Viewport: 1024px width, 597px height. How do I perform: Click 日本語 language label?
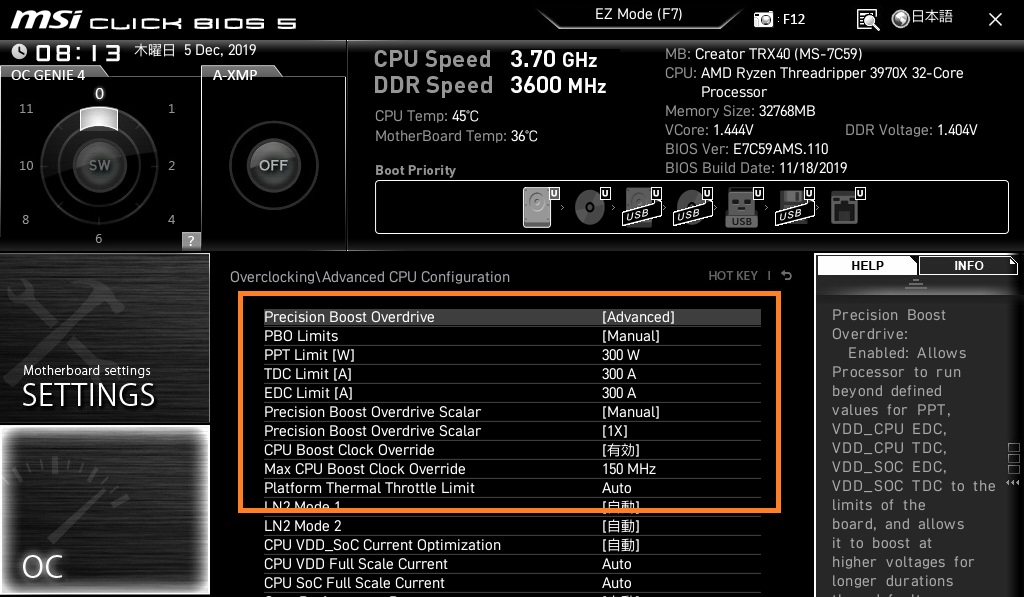932,17
